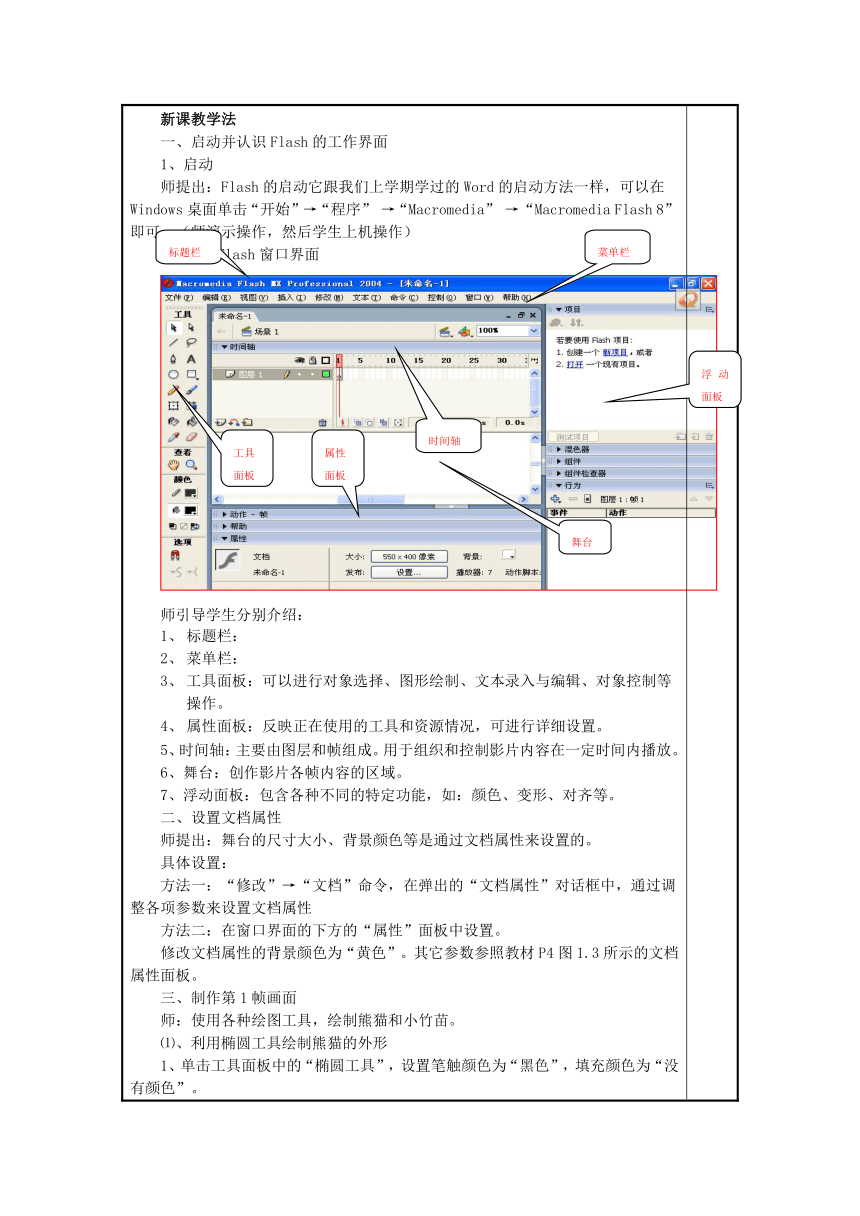Toggle the No Color button
This screenshot has height=1216, width=860.
point(184,526)
